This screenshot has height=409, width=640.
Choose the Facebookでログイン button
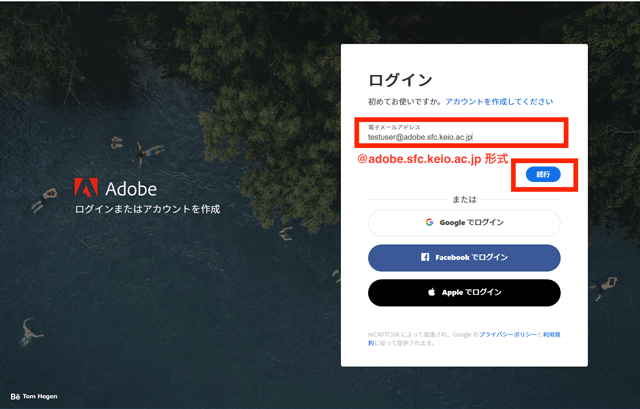pos(464,257)
